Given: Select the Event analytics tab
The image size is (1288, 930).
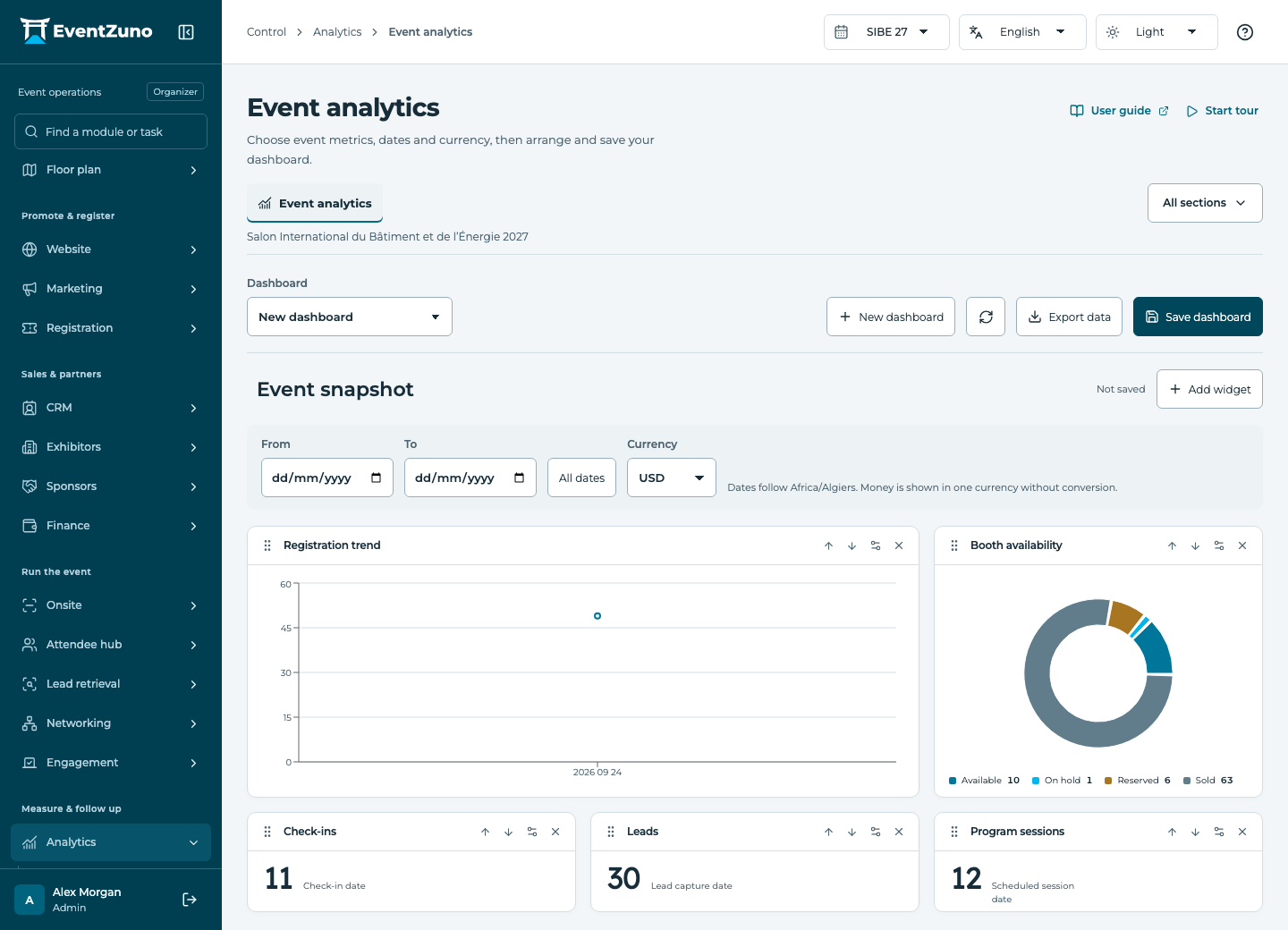Looking at the screenshot, I should 315,203.
